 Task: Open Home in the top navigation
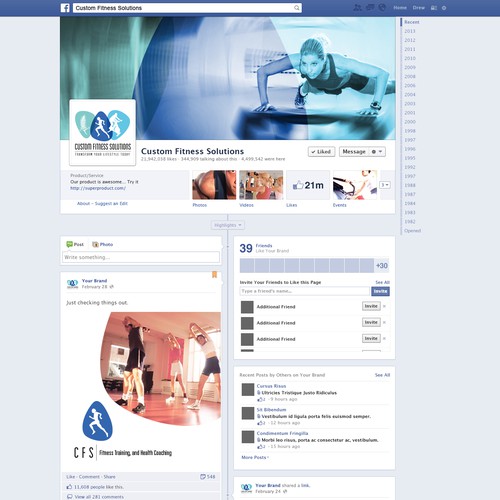click(x=400, y=8)
